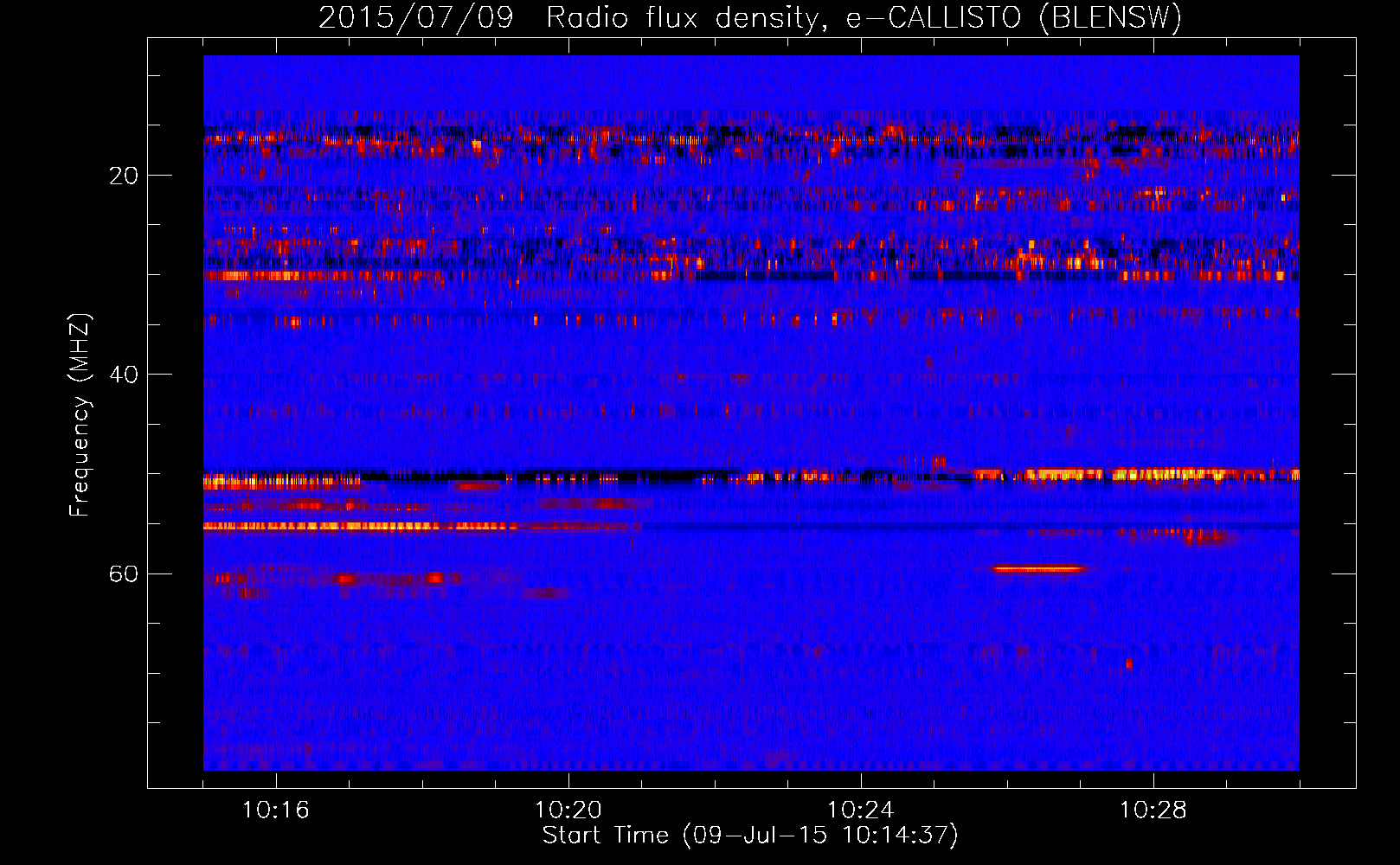Image resolution: width=1400 pixels, height=865 pixels.
Task: Click the 'Frequency (MHZ)' y-axis label
Action: click(x=79, y=415)
